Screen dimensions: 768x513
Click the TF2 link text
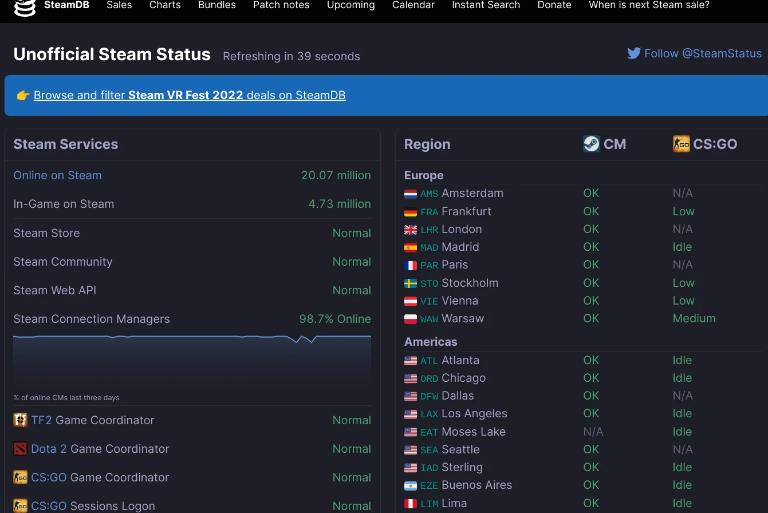[x=41, y=420]
